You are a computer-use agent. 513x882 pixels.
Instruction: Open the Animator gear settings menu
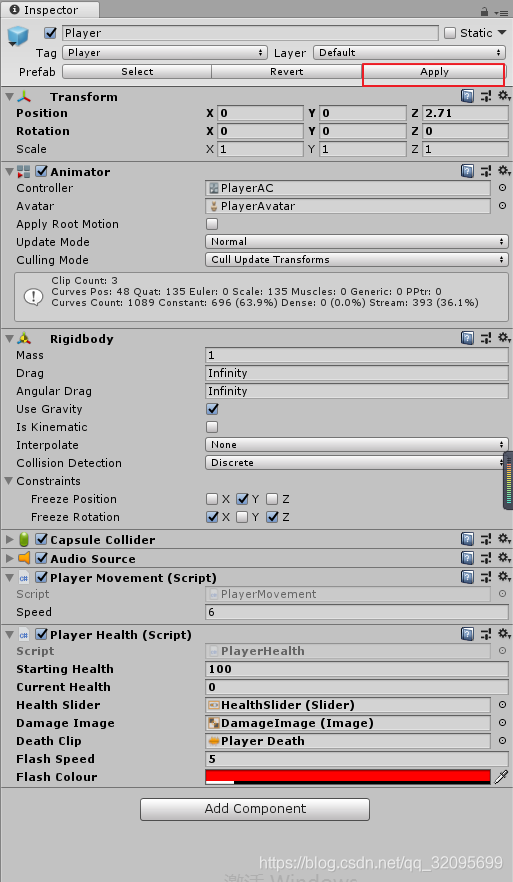tap(504, 170)
